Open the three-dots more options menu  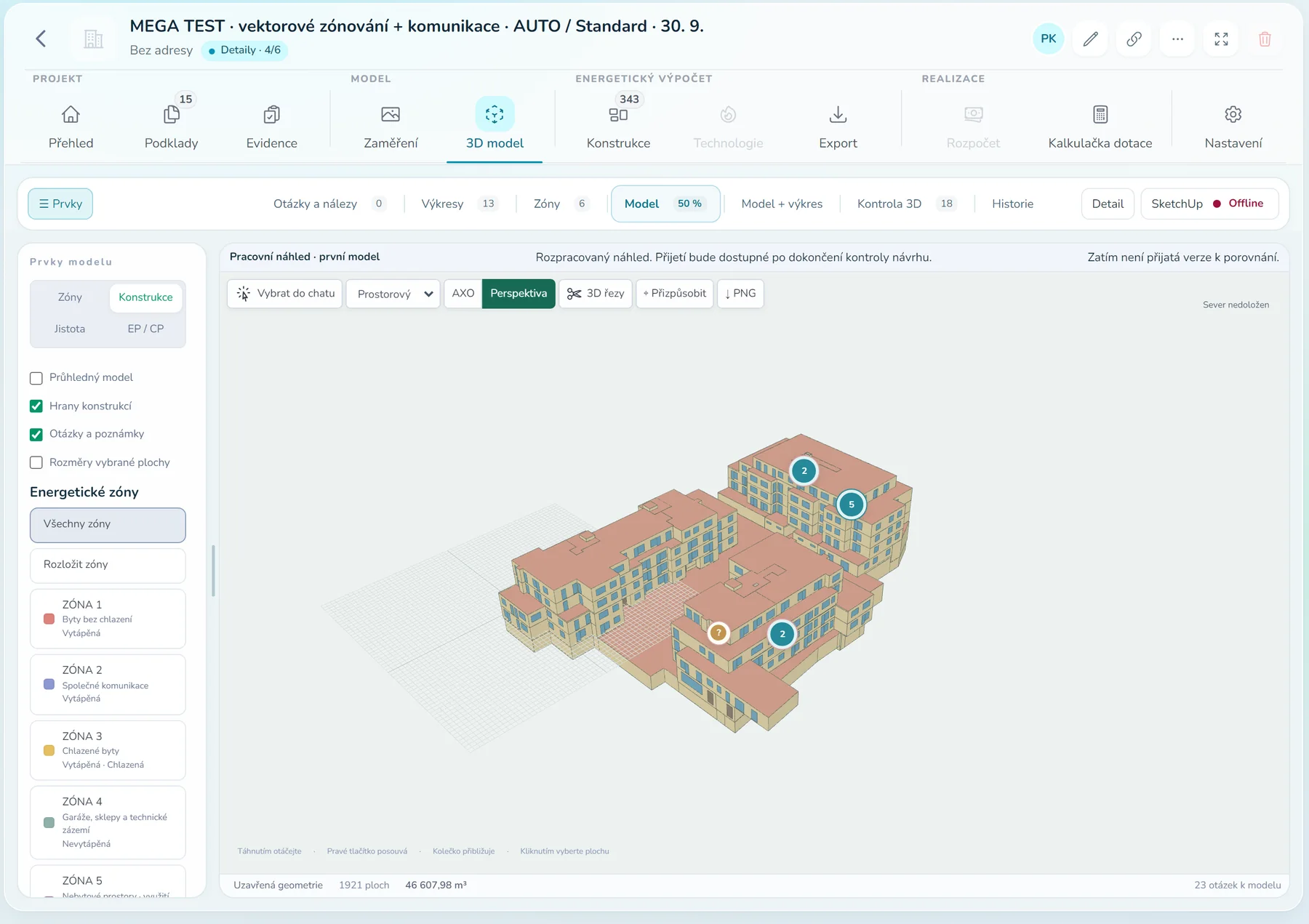point(1177,39)
